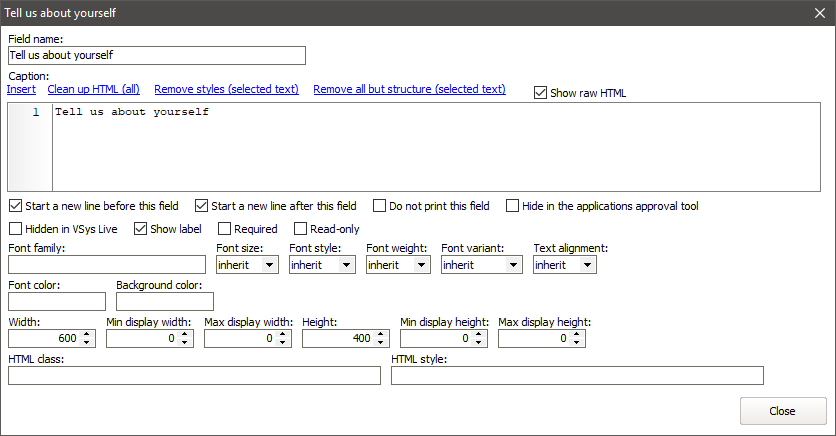Check Hide in the applications approval tool
This screenshot has width=836, height=436.
click(513, 206)
